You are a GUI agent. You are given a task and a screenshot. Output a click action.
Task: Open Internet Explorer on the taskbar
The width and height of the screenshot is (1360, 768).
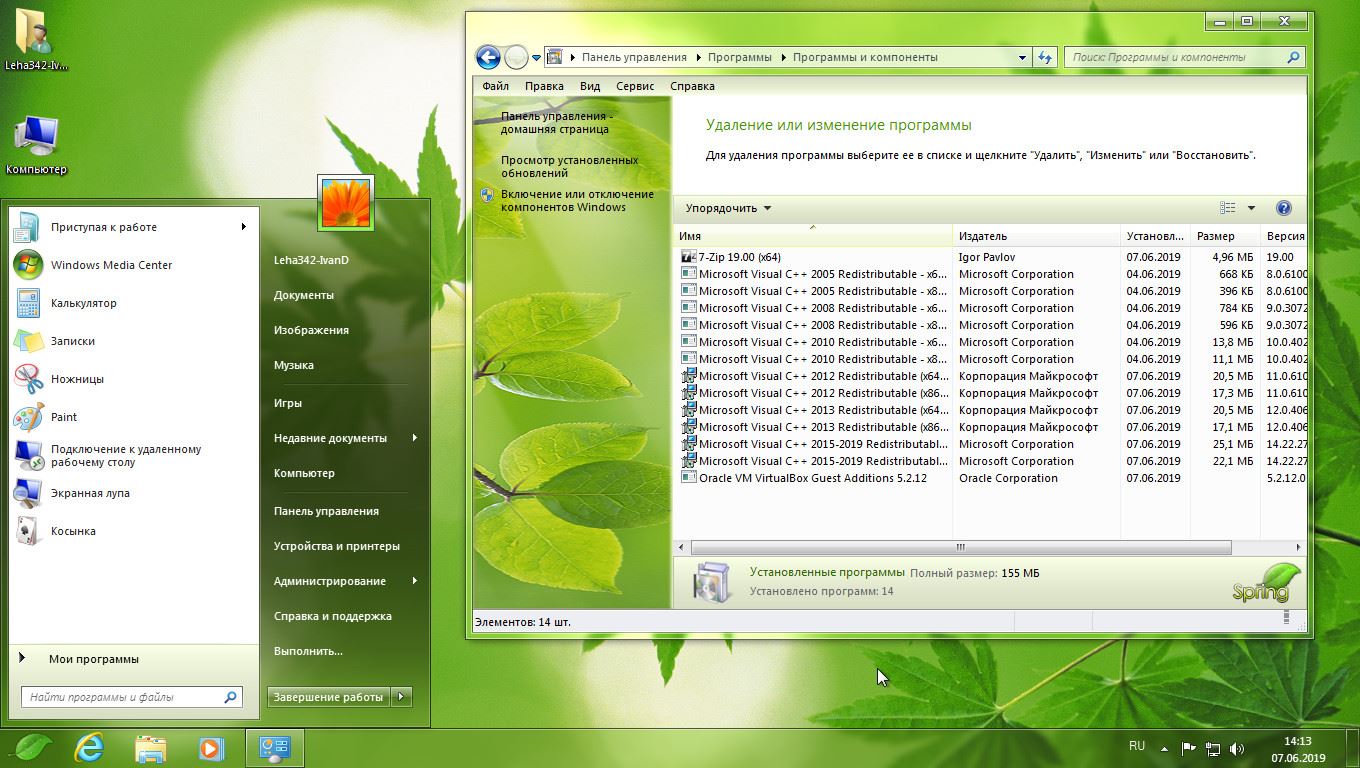coord(90,747)
